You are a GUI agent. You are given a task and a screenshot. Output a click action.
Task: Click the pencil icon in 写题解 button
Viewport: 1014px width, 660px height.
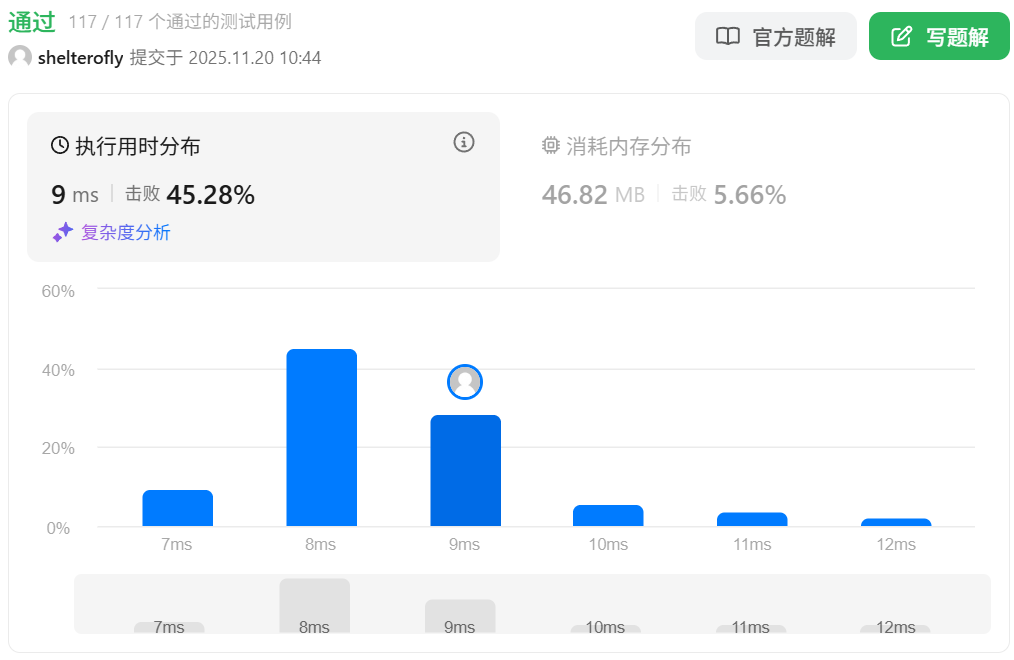(x=901, y=37)
